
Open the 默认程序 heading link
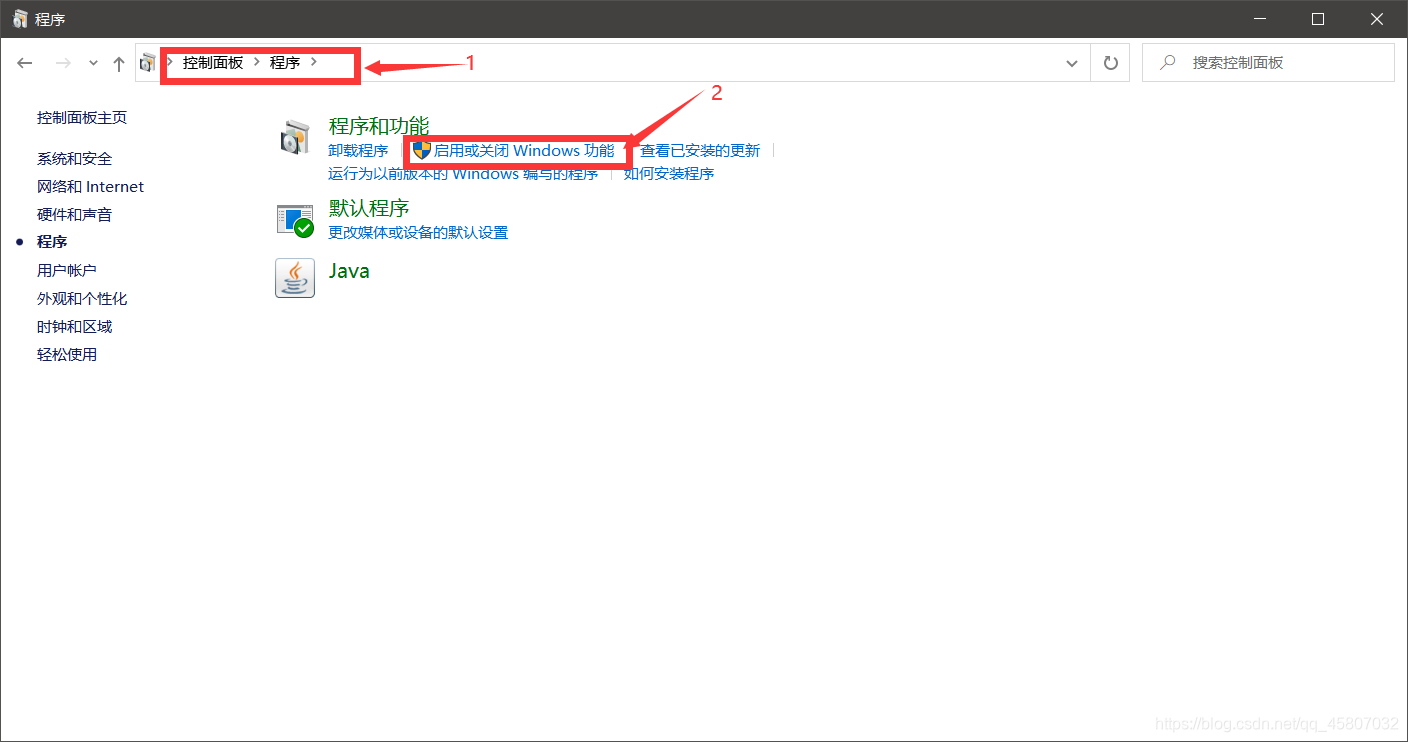[x=369, y=207]
